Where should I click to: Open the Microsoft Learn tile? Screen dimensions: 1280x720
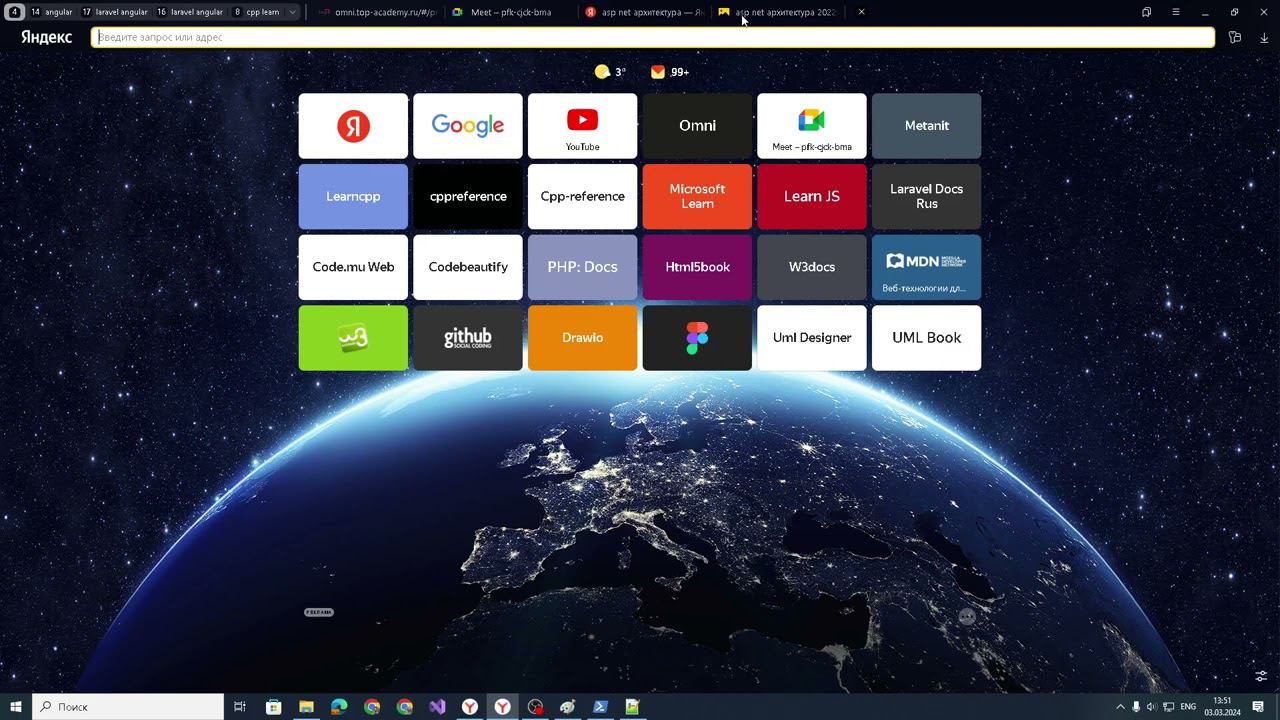coord(697,197)
